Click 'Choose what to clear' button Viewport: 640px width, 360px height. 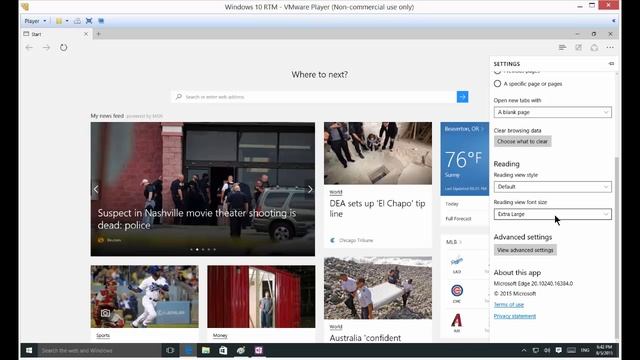(x=522, y=141)
